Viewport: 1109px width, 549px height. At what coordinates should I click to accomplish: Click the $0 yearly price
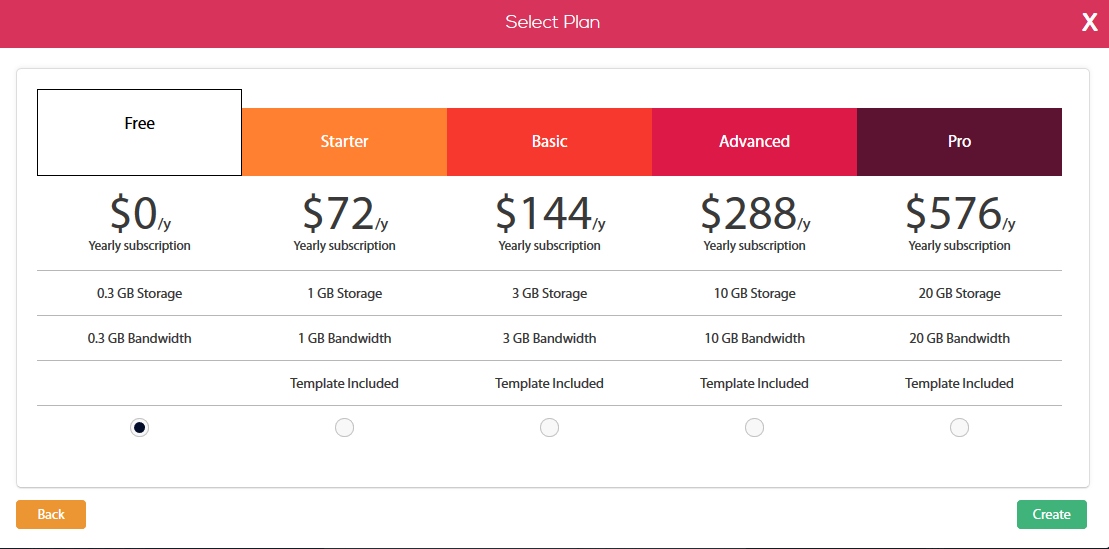pyautogui.click(x=140, y=213)
